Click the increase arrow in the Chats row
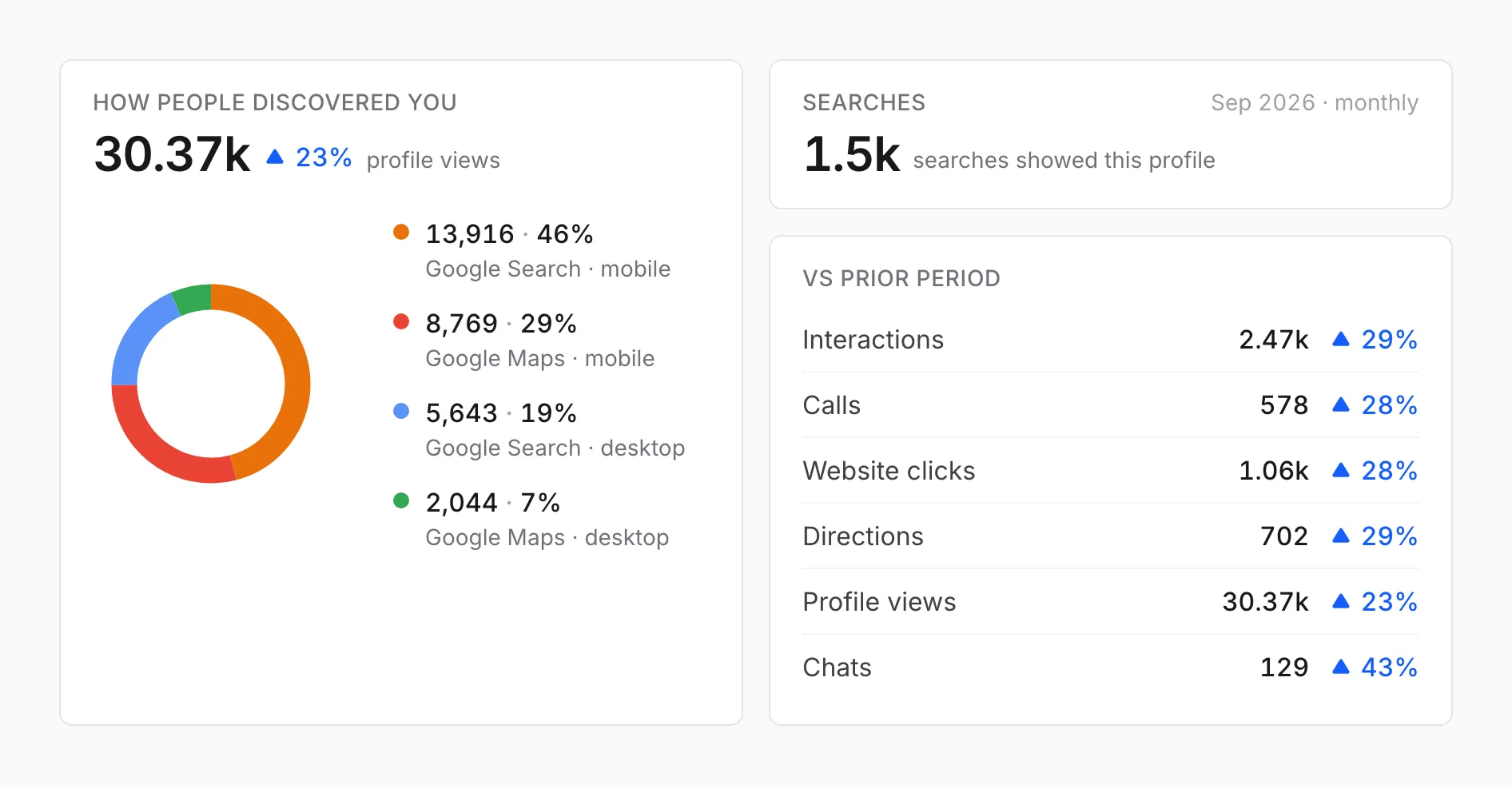The height and width of the screenshot is (785, 1512). (1341, 667)
